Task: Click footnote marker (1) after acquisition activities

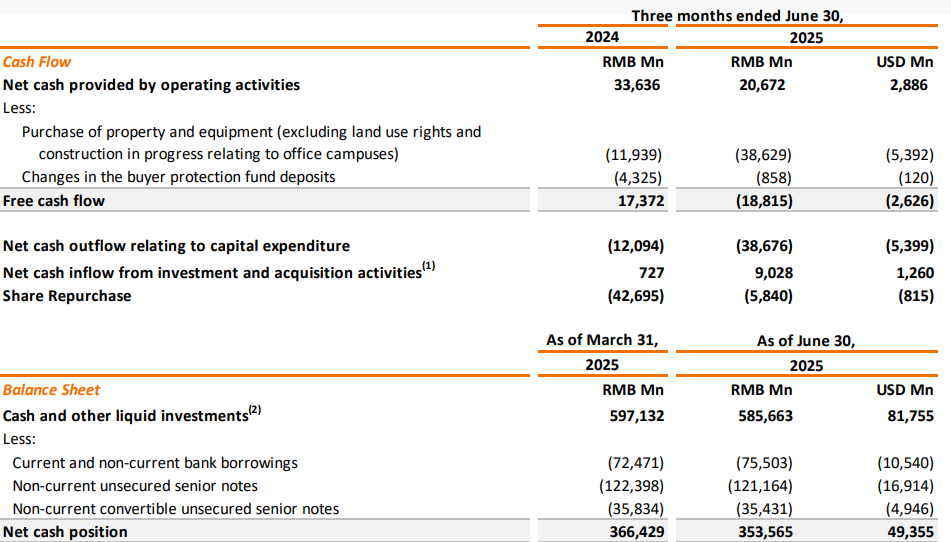Action: click(429, 266)
